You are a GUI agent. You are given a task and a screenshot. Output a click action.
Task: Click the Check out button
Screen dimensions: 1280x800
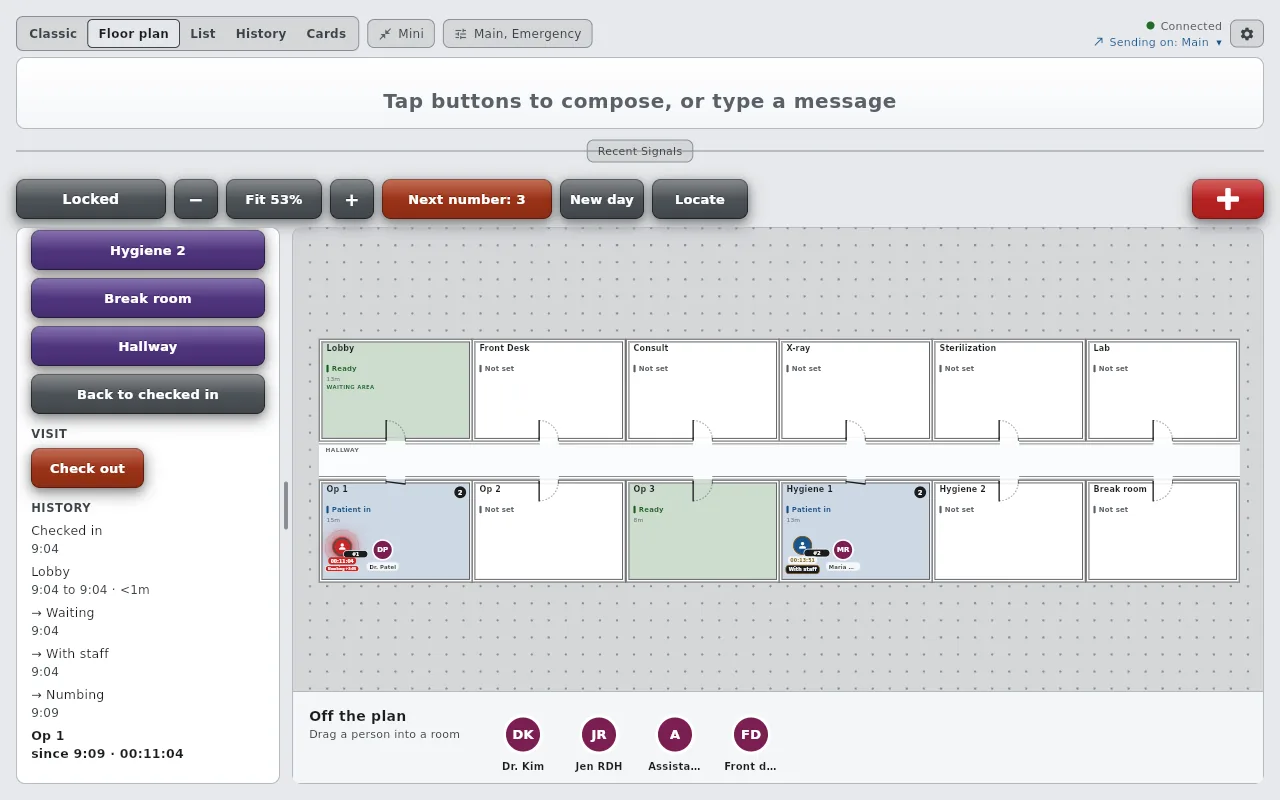coord(88,468)
